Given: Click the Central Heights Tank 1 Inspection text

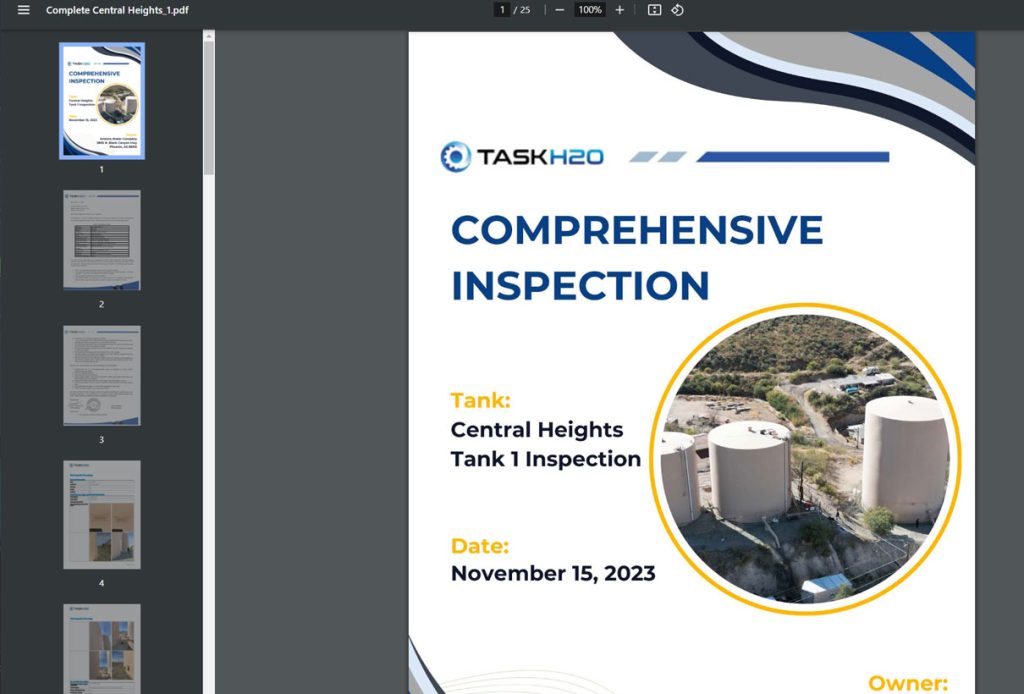Looking at the screenshot, I should point(545,444).
